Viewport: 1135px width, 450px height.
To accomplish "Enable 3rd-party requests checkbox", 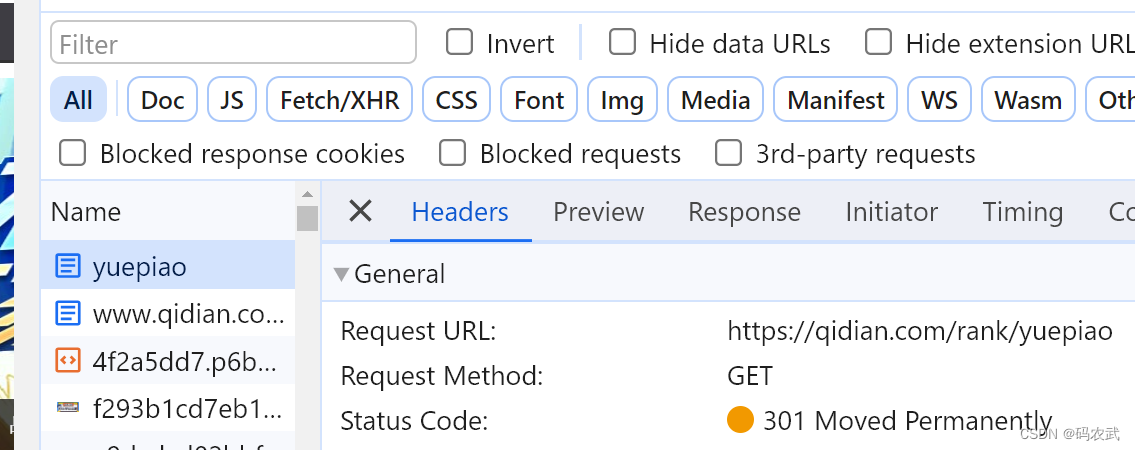I will pyautogui.click(x=728, y=153).
